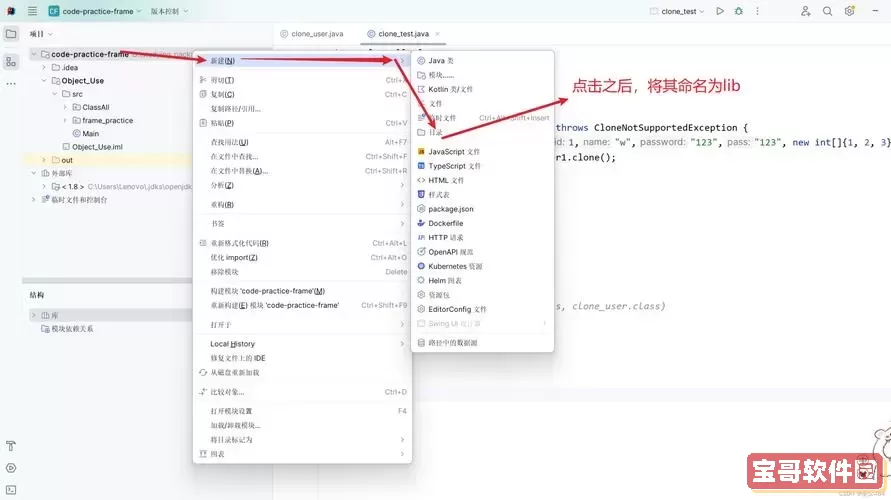This screenshot has height=500, width=891.
Task: Select 模块依赖关系 in structure panel
Action: [x=67, y=329]
